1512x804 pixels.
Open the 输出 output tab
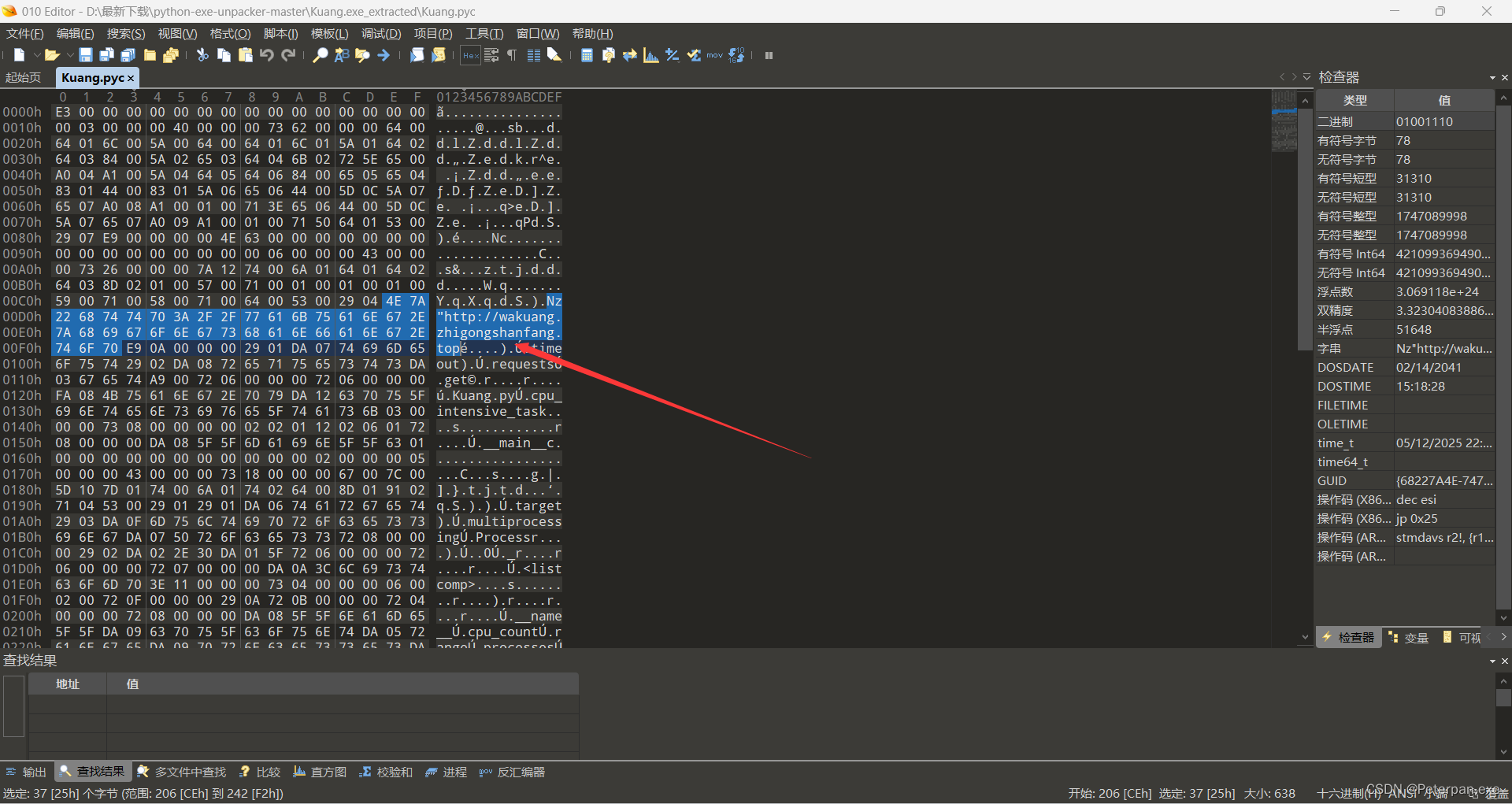(x=26, y=773)
